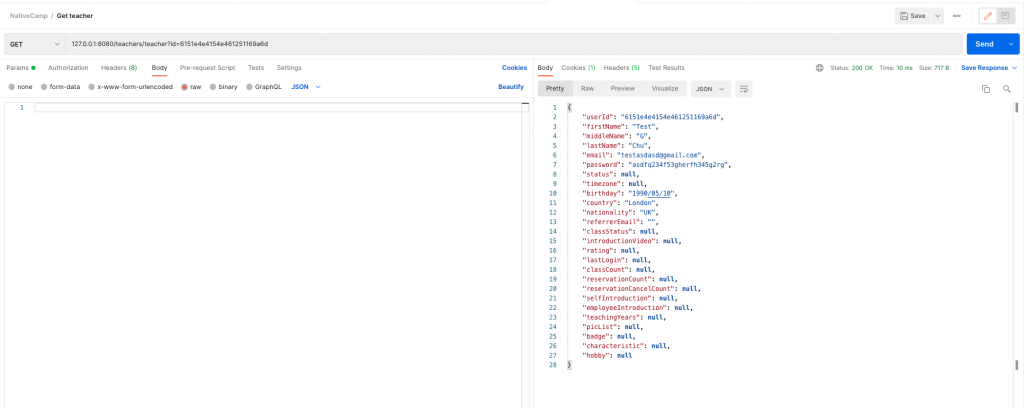Select the none body type
1024x408 pixels.
(x=20, y=87)
